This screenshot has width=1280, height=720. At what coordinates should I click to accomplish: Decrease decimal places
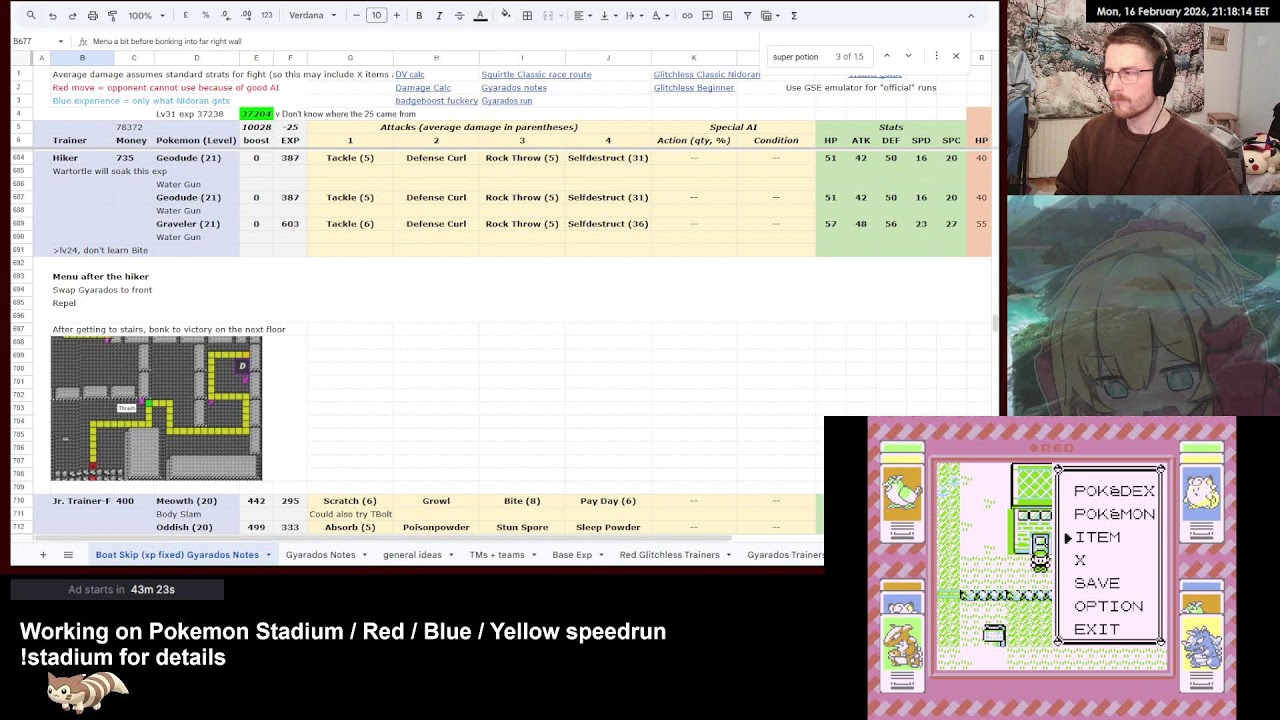[226, 16]
